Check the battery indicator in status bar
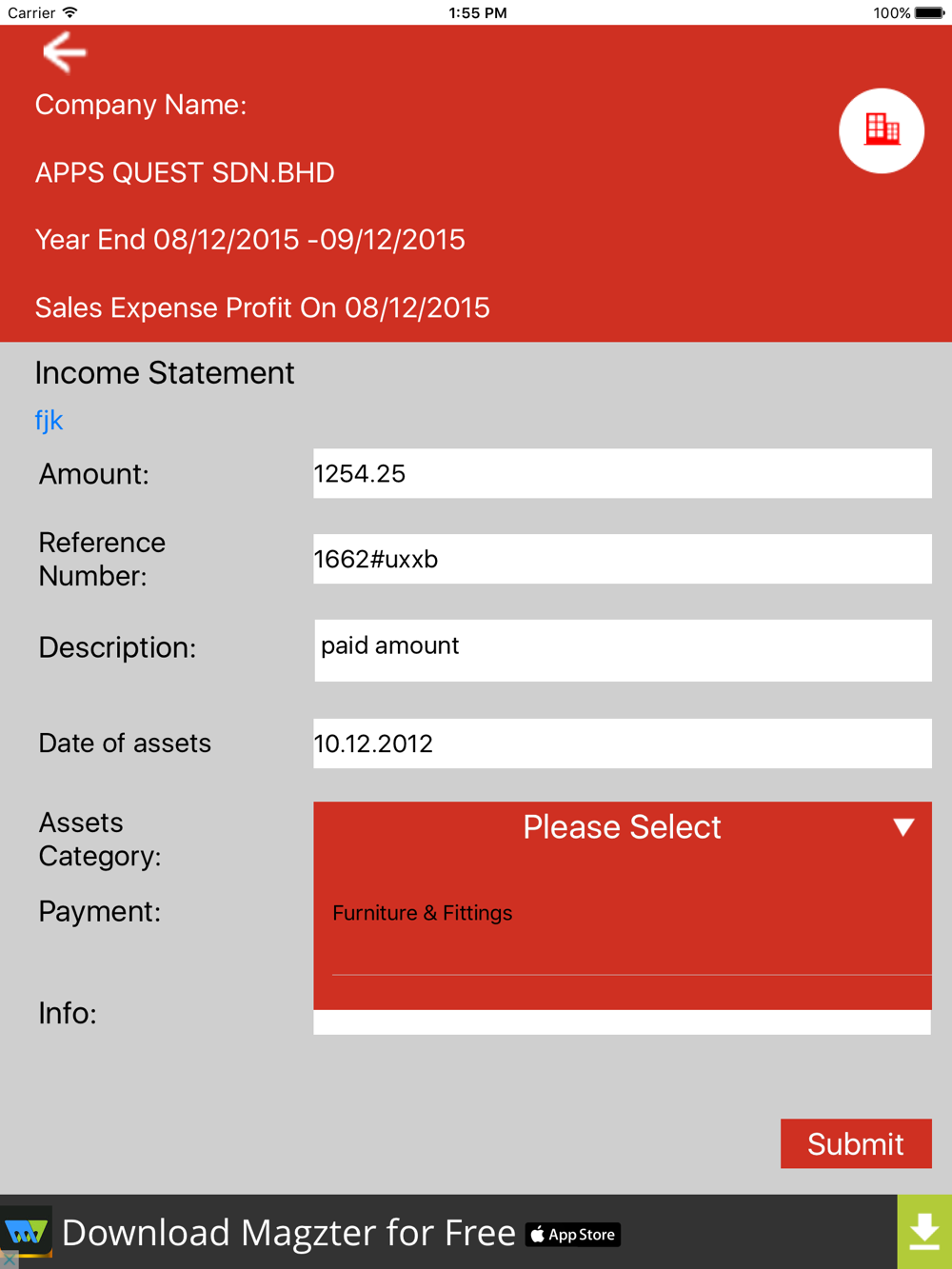 [929, 13]
